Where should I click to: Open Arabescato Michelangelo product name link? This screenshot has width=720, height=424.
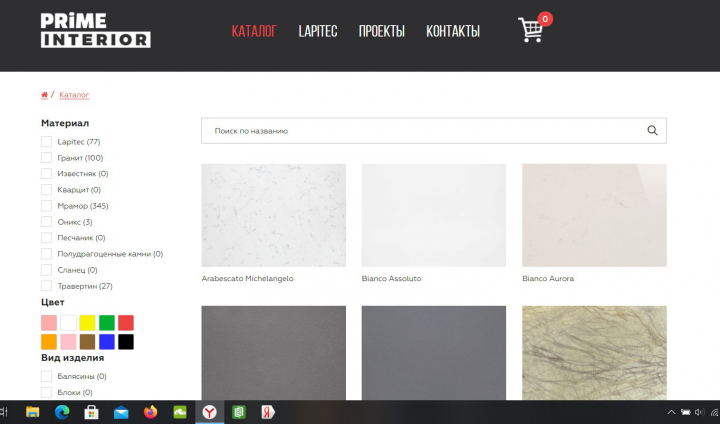point(248,278)
